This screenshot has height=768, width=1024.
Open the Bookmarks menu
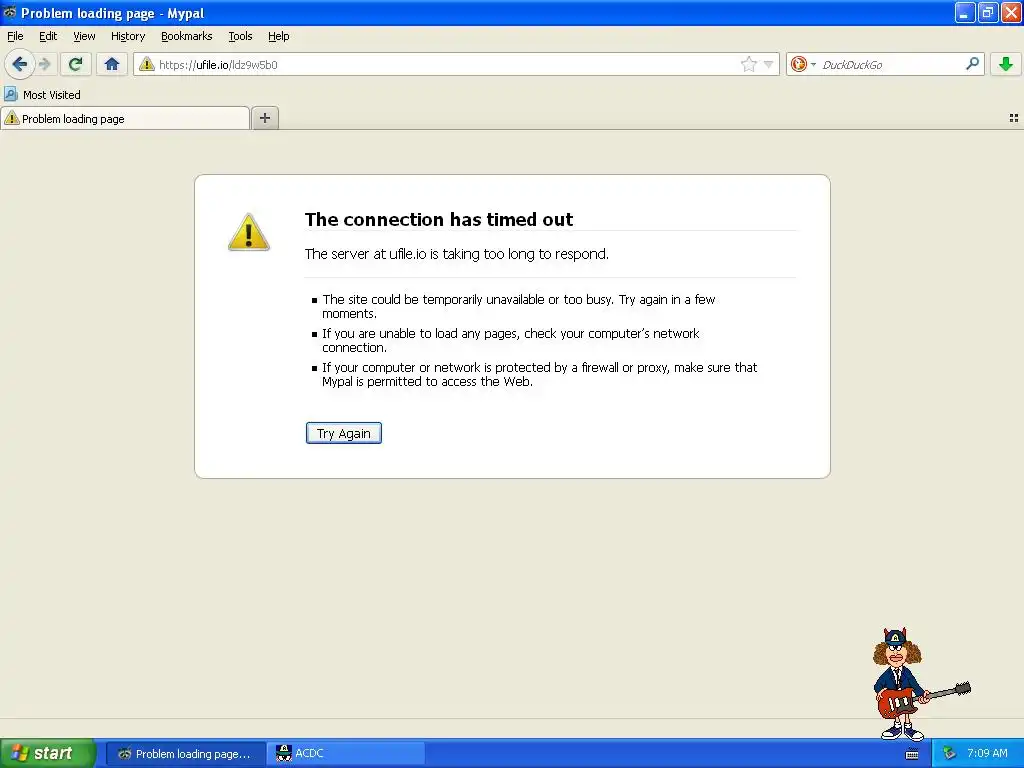pyautogui.click(x=187, y=36)
